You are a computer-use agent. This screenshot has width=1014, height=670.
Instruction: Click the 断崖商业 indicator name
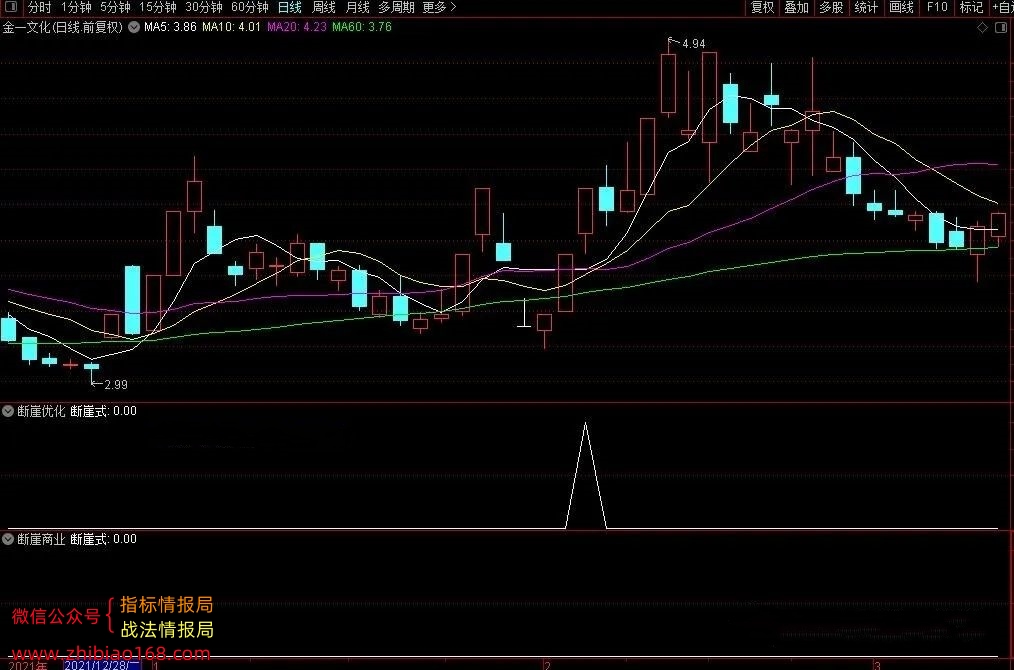[41, 539]
